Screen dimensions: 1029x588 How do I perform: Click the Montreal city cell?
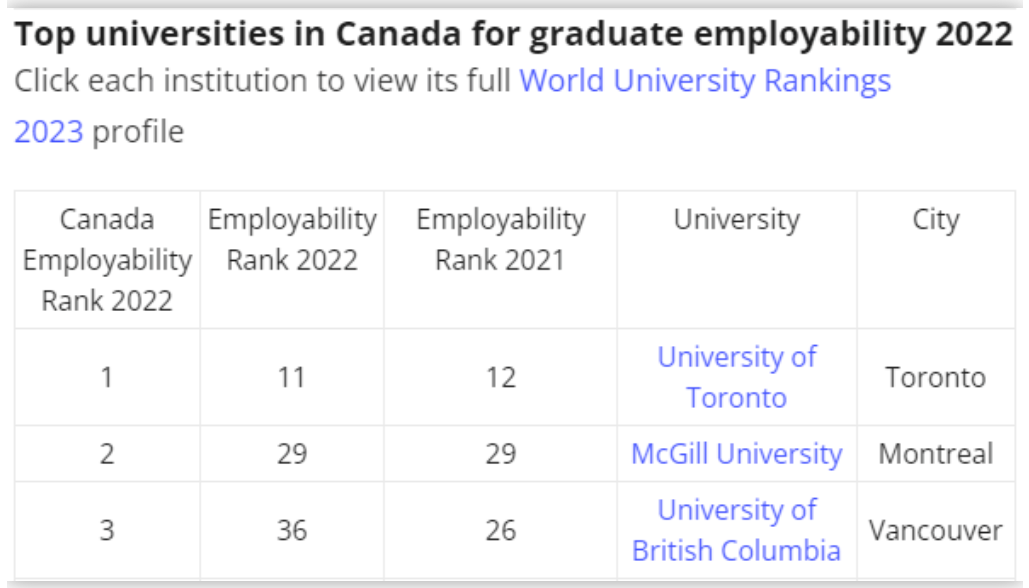click(x=935, y=454)
